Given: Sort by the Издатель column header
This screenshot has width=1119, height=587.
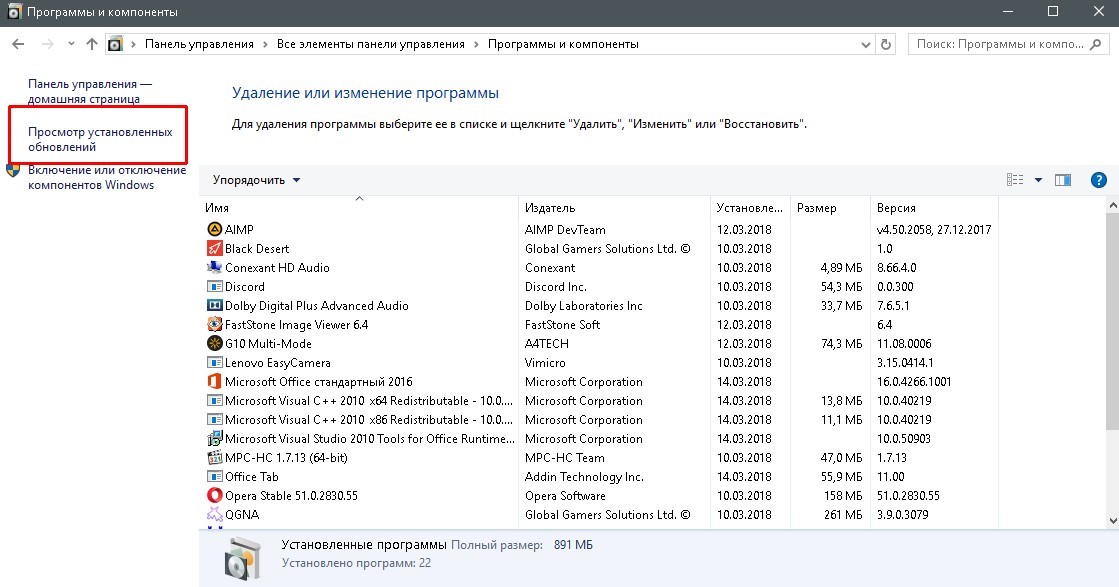Looking at the screenshot, I should (x=614, y=208).
